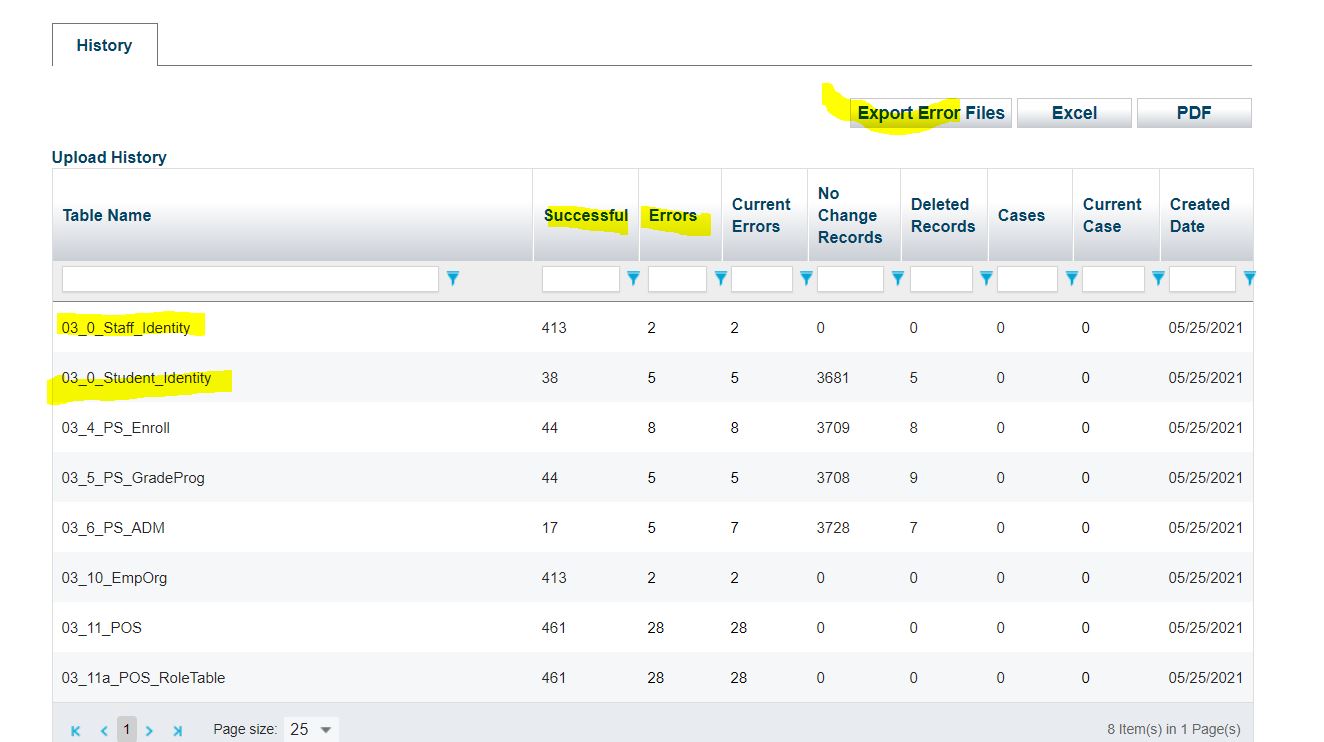Screen dimensions: 1324x742
Task: Select the 03_4_PS_Enroll table row
Action: (x=652, y=428)
